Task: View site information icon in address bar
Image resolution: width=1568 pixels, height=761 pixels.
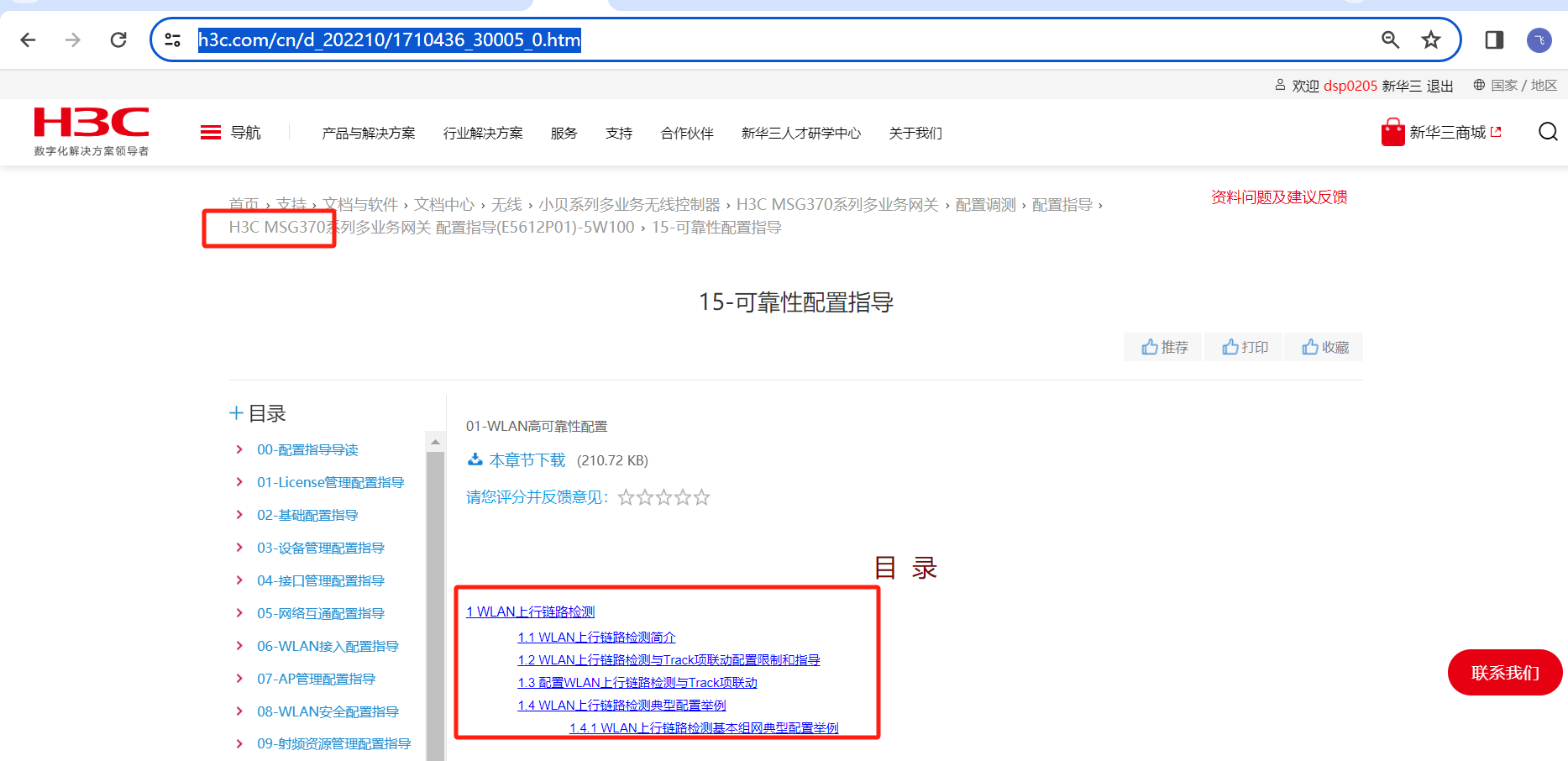Action: coord(173,39)
